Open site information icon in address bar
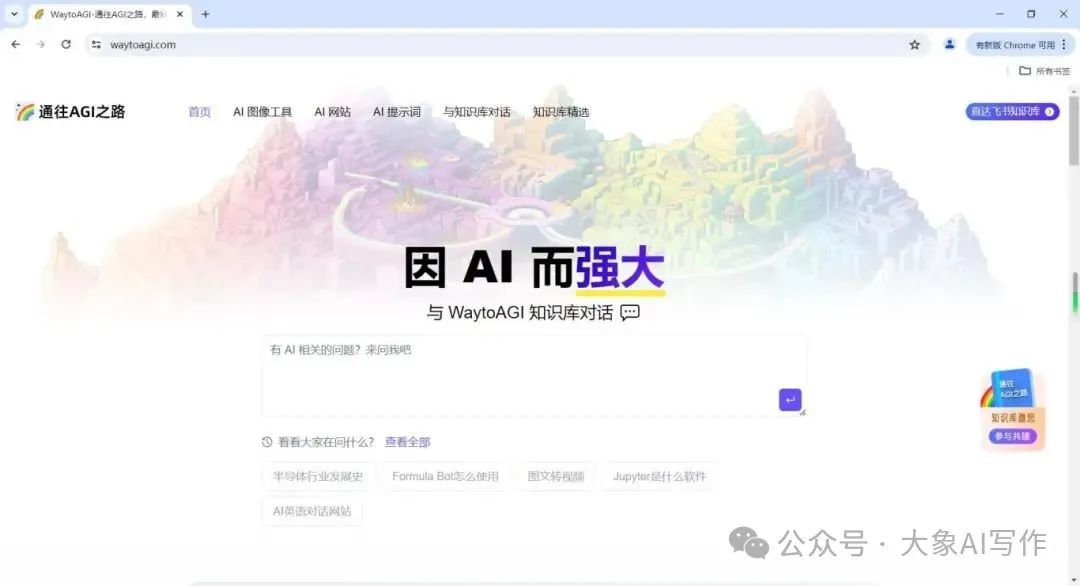Viewport: 1080px width, 586px height. click(96, 45)
